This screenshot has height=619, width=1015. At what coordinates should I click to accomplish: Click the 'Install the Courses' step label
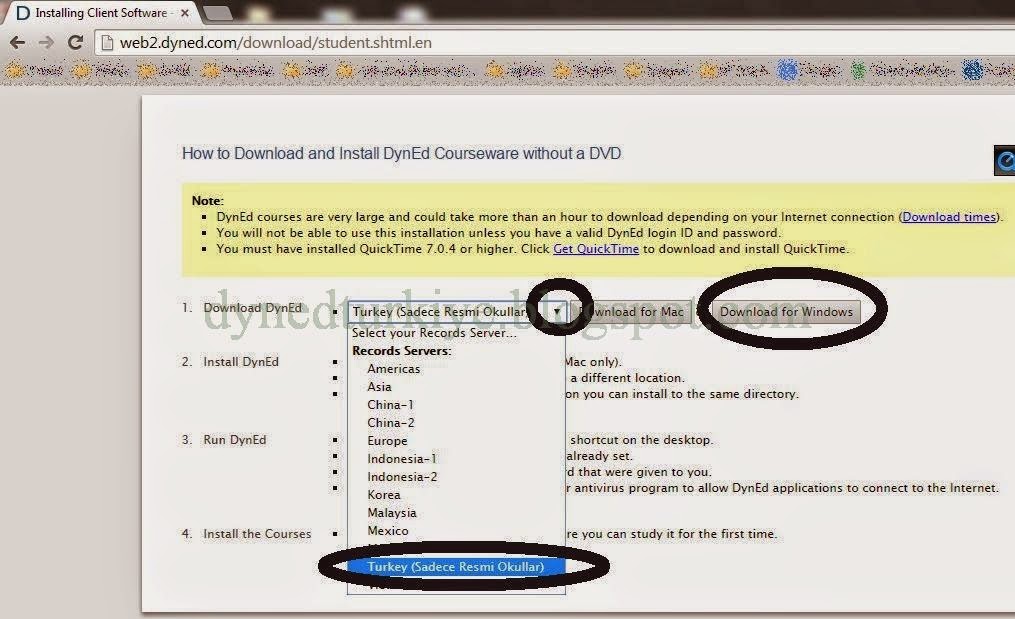coord(257,534)
